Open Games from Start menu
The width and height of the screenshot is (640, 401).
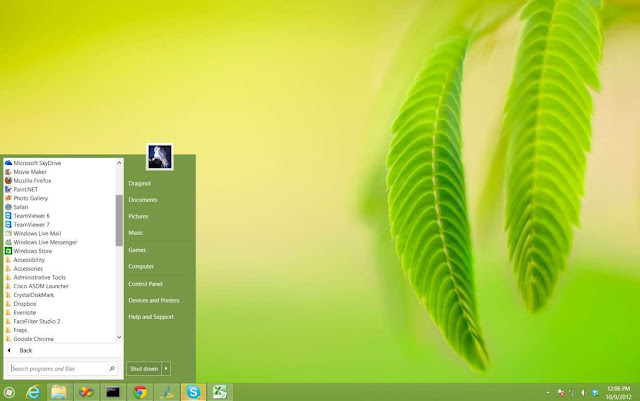[x=137, y=250]
